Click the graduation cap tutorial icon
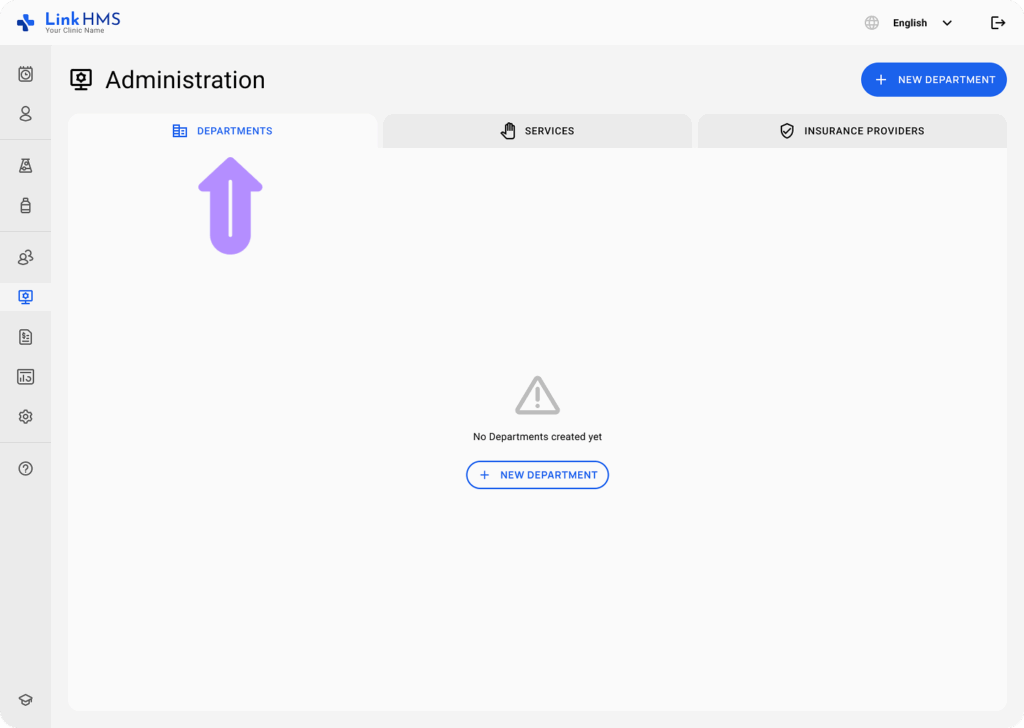 (26, 700)
